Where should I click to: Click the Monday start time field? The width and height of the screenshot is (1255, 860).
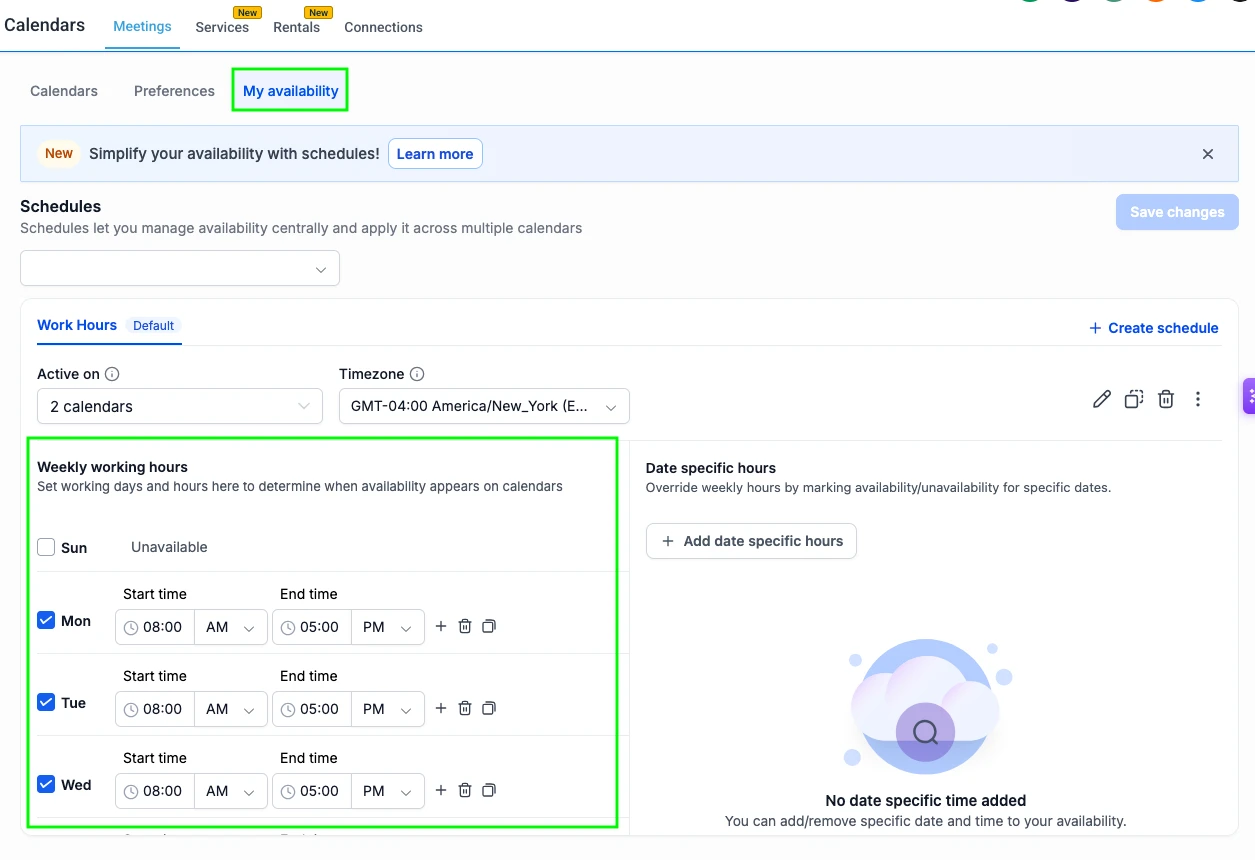click(155, 627)
